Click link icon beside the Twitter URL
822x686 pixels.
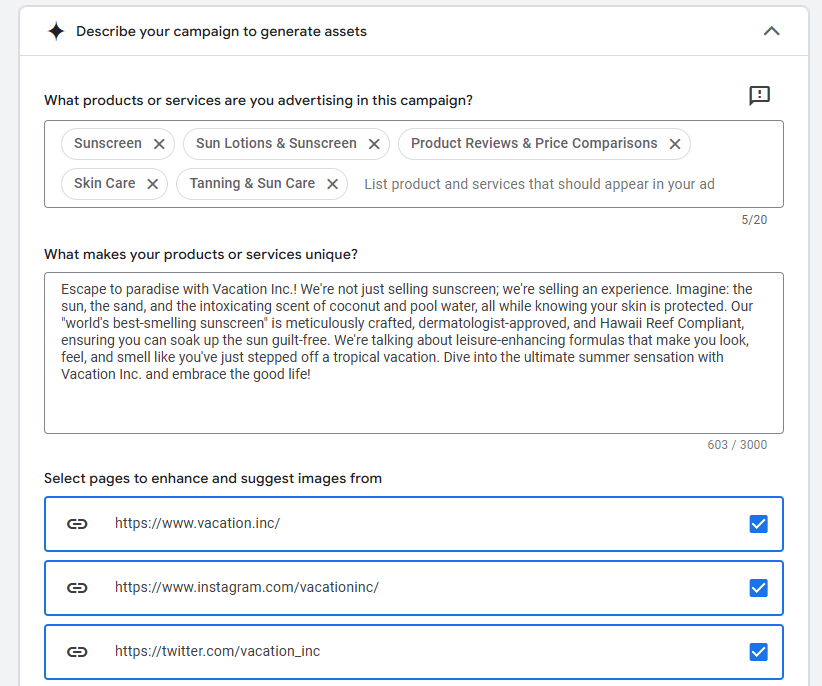[x=77, y=652]
